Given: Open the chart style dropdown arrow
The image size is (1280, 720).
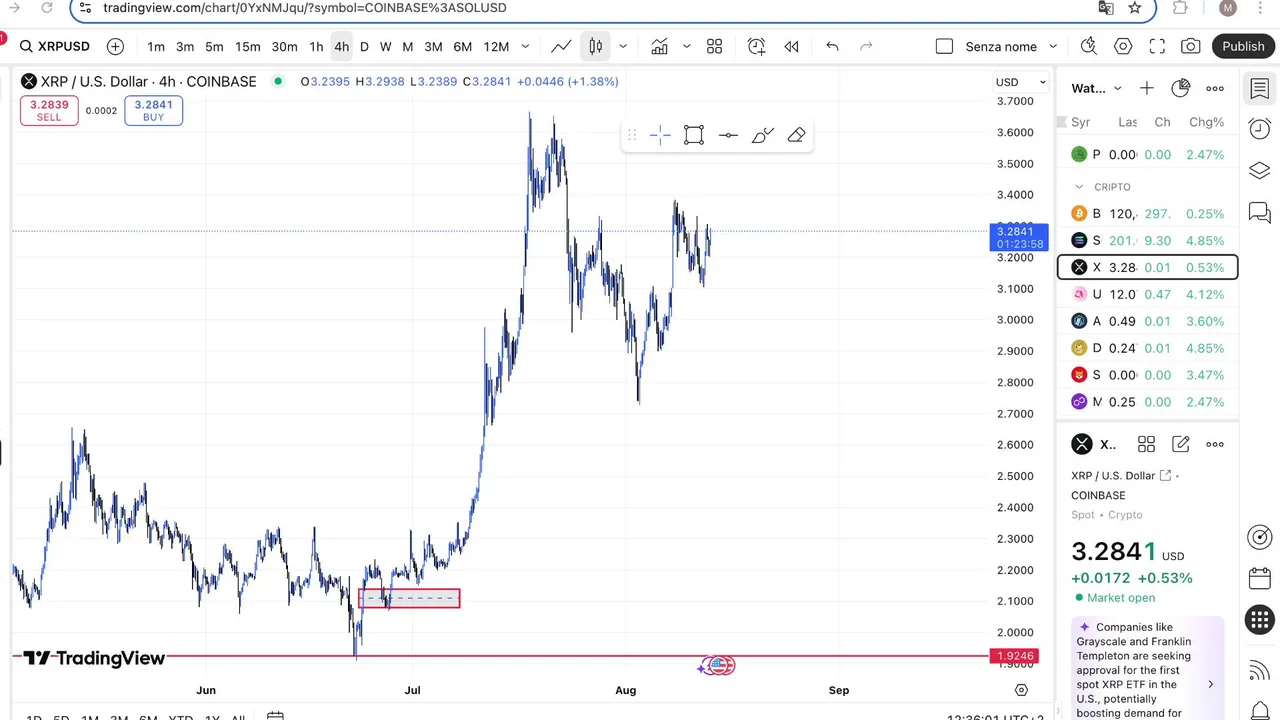Looking at the screenshot, I should pos(623,46).
